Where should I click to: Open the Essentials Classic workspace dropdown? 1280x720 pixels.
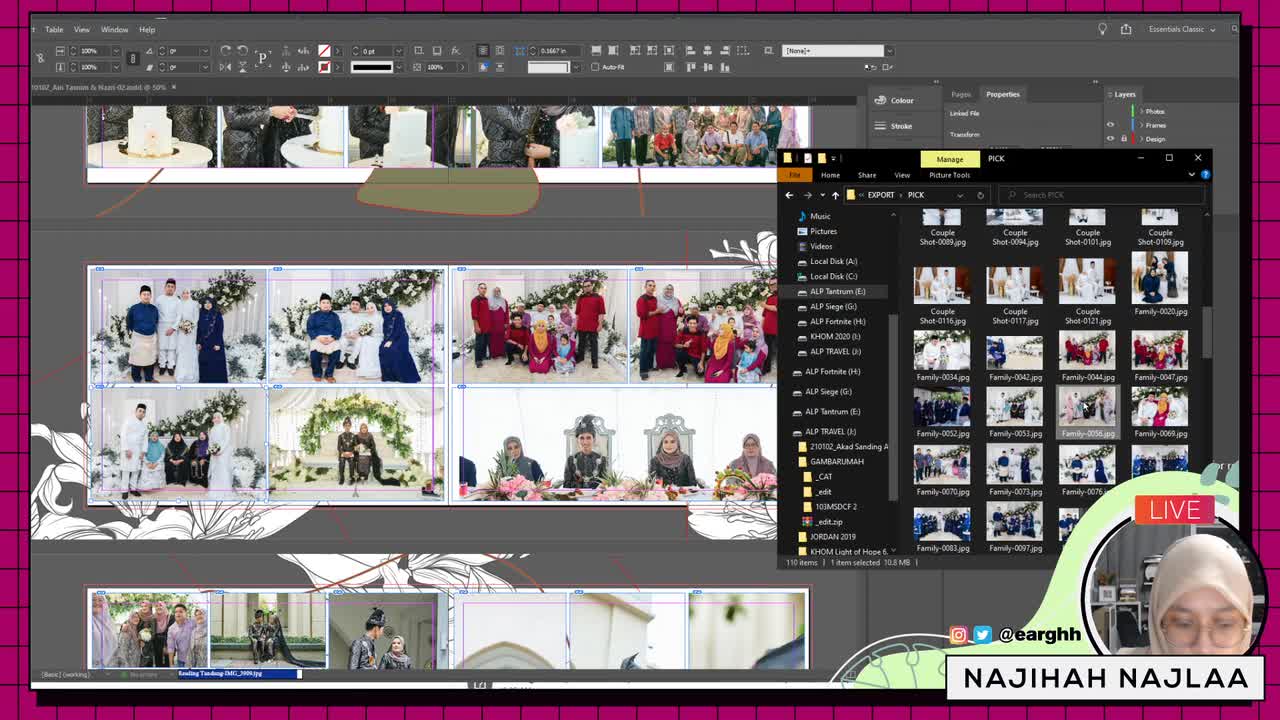pyautogui.click(x=1182, y=29)
